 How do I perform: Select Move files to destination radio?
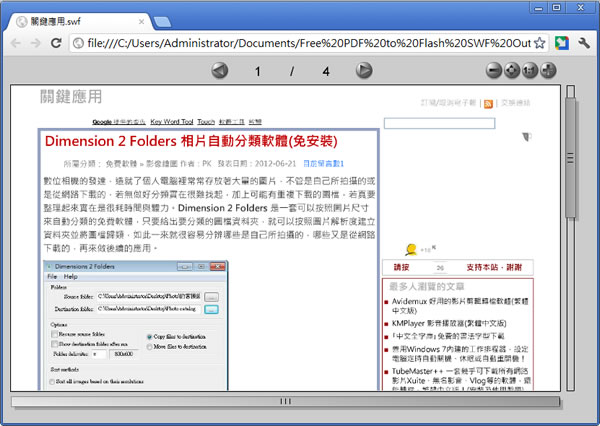tap(149, 347)
